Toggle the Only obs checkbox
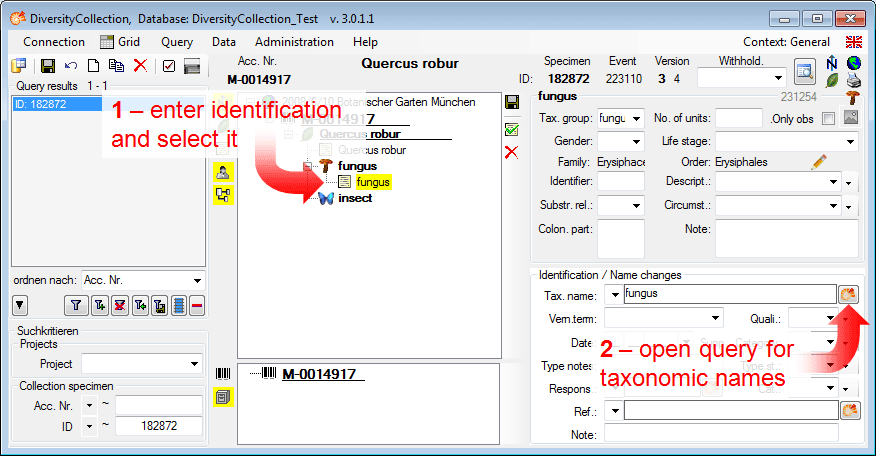The image size is (876, 456). tap(827, 119)
